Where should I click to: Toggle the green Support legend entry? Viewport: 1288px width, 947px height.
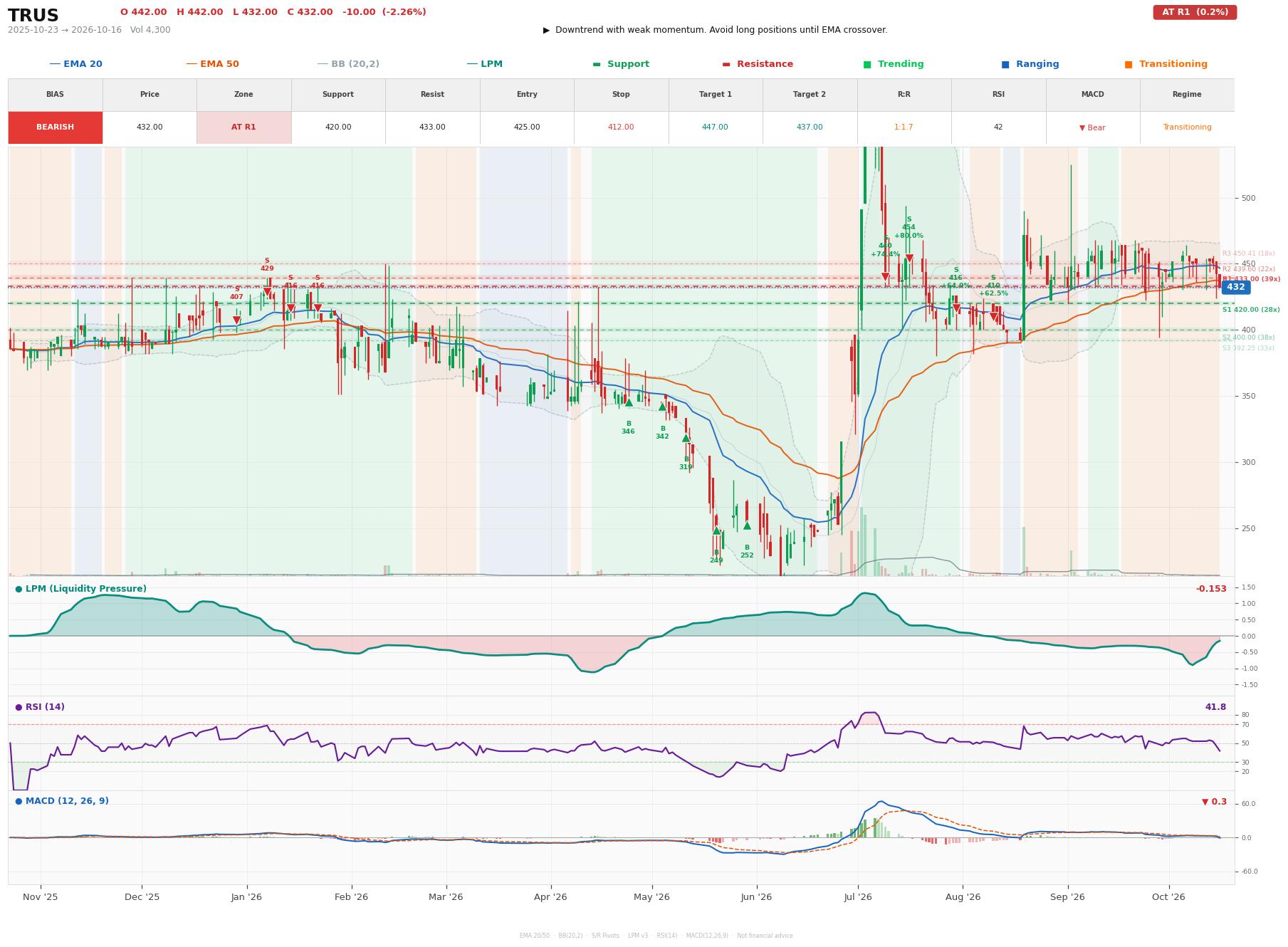(x=621, y=64)
